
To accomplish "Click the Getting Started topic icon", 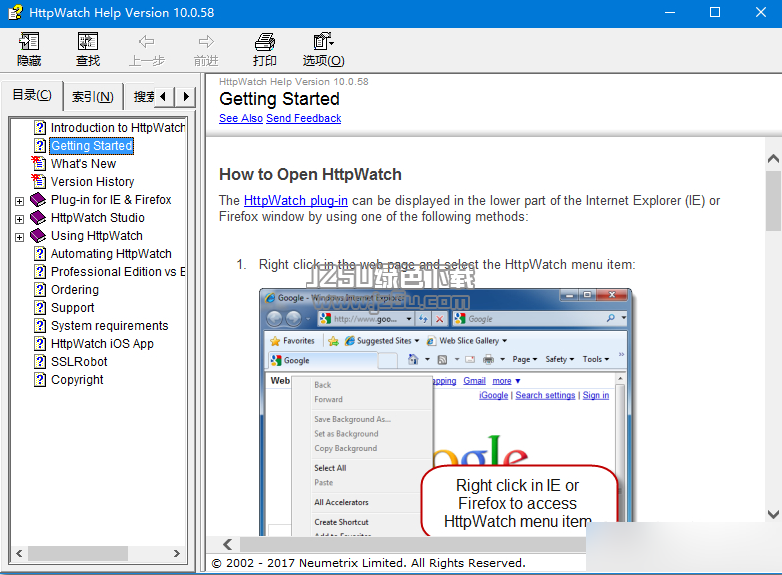I will (40, 146).
